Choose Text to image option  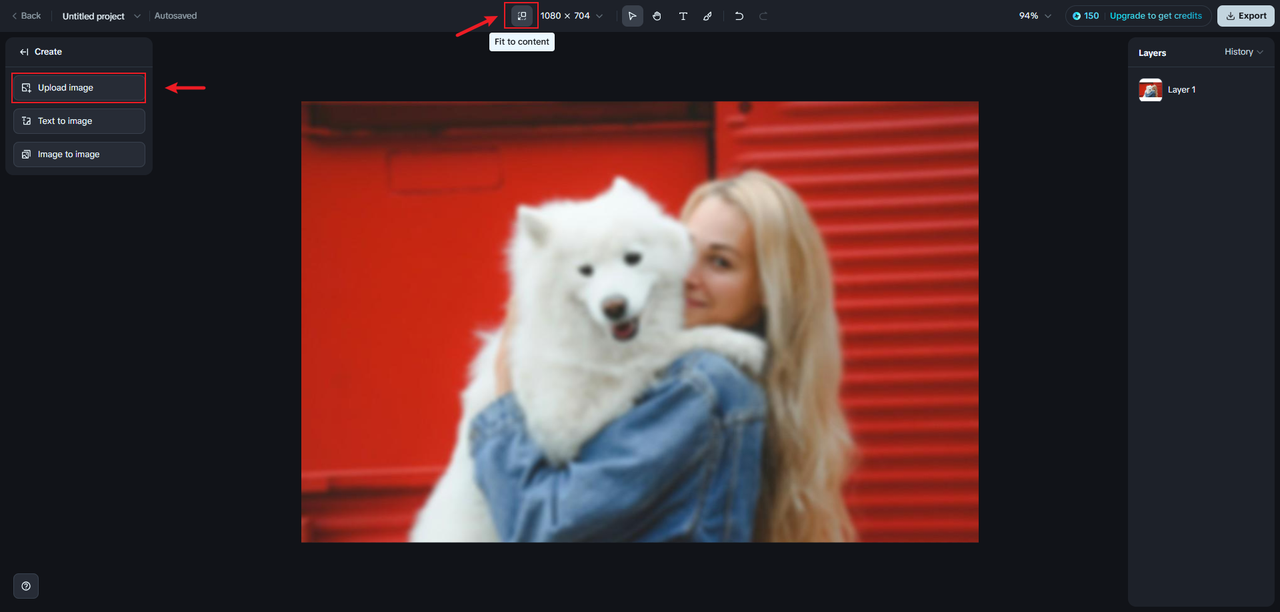pos(78,121)
